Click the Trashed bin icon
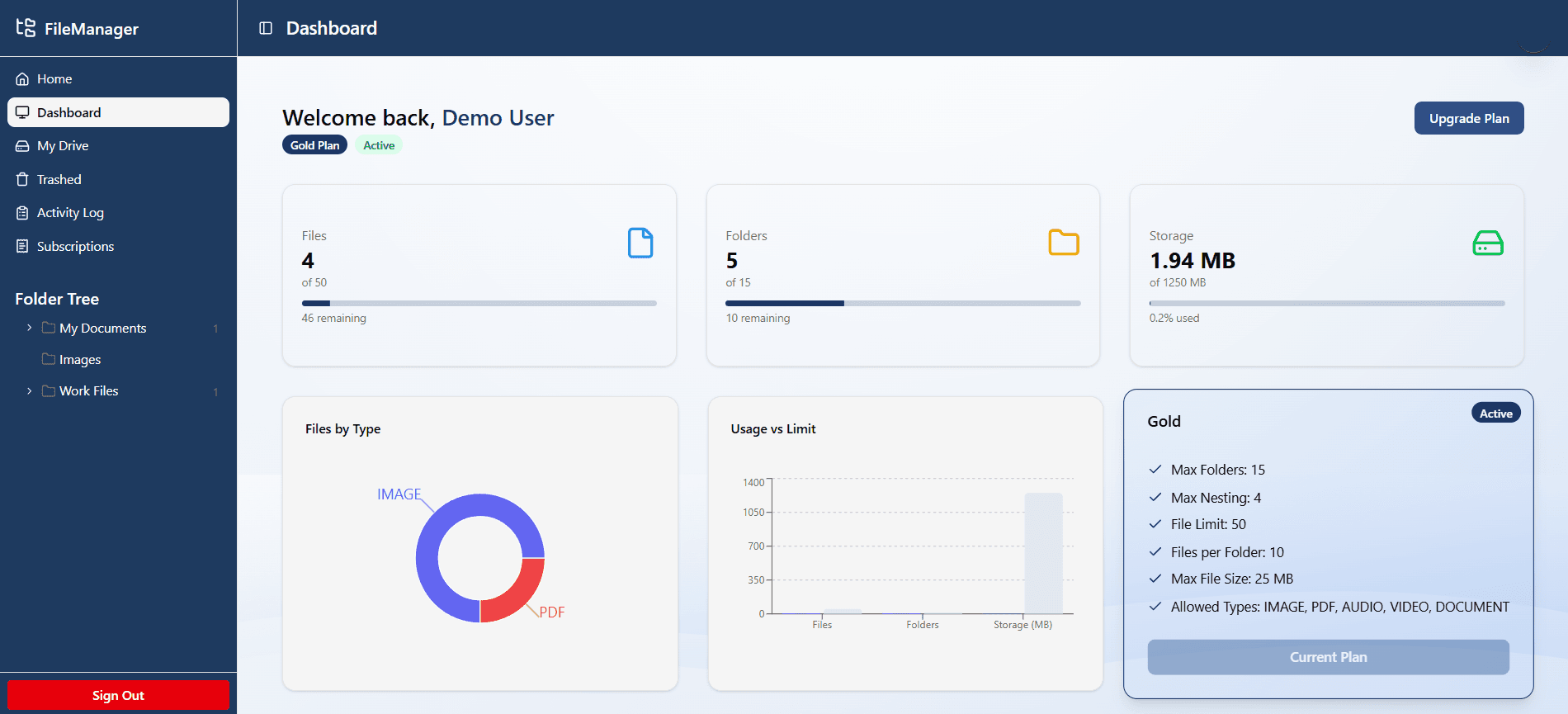The height and width of the screenshot is (714, 1568). [22, 179]
